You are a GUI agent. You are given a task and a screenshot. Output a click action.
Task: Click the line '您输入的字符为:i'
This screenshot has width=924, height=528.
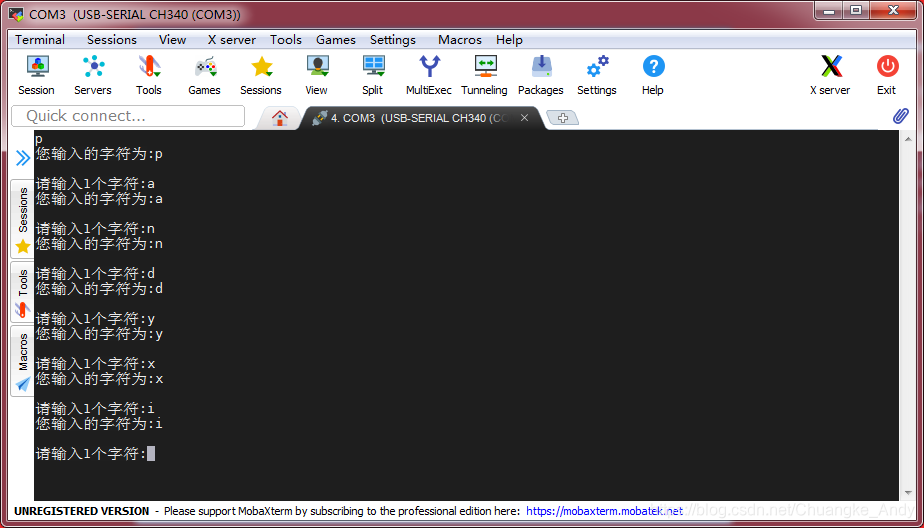pyautogui.click(x=99, y=424)
